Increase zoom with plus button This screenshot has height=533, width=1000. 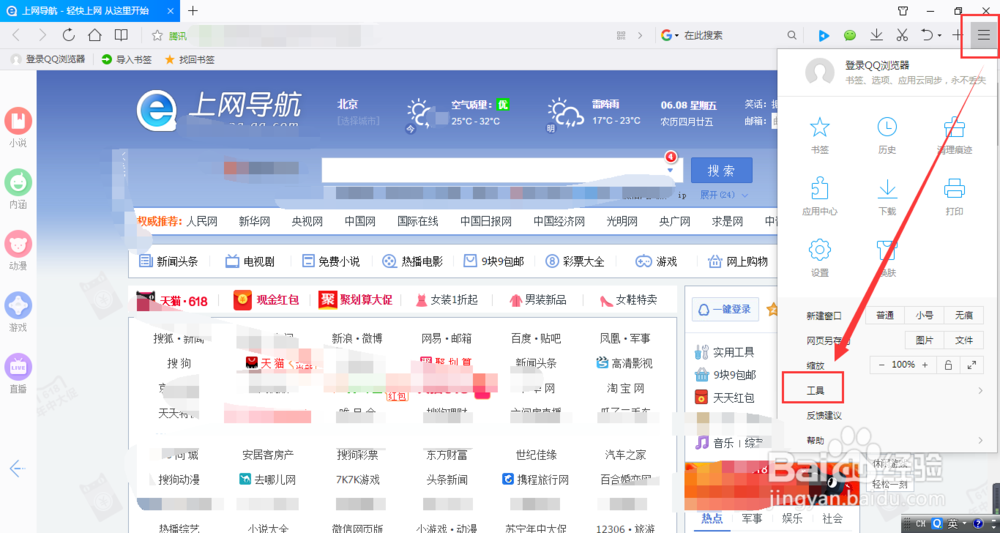(925, 365)
